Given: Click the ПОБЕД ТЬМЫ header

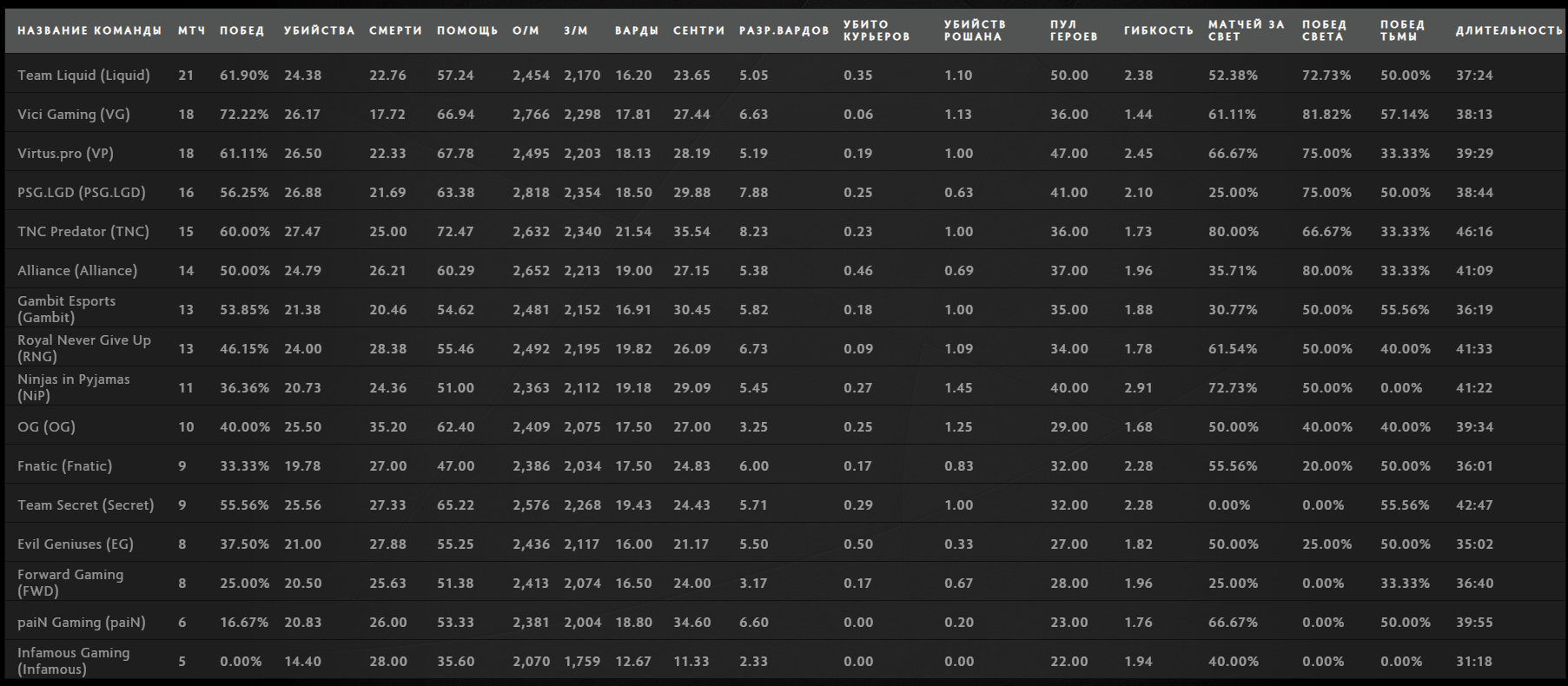Looking at the screenshot, I should point(1402,30).
